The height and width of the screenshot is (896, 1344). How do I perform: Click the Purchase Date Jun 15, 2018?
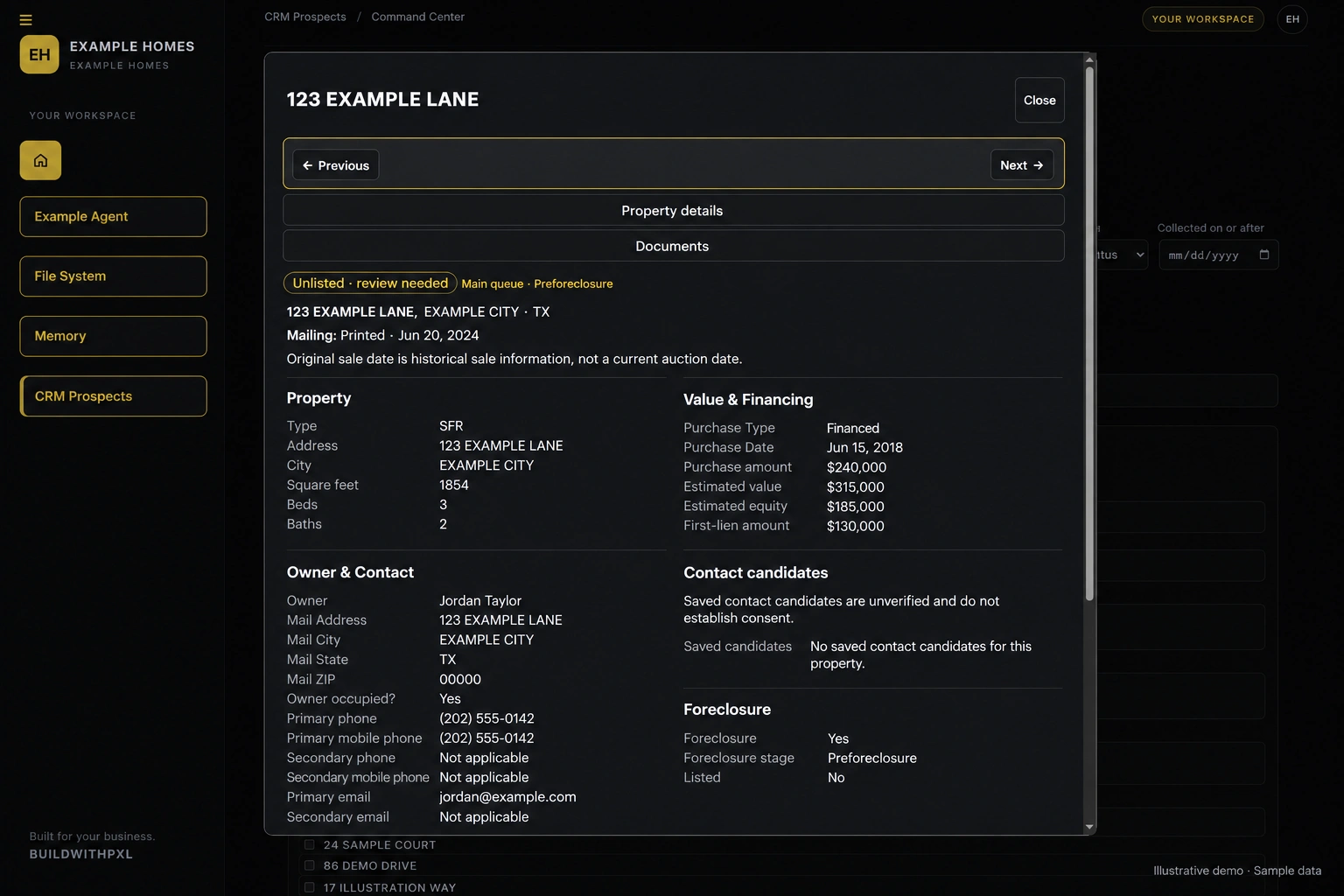click(x=864, y=447)
